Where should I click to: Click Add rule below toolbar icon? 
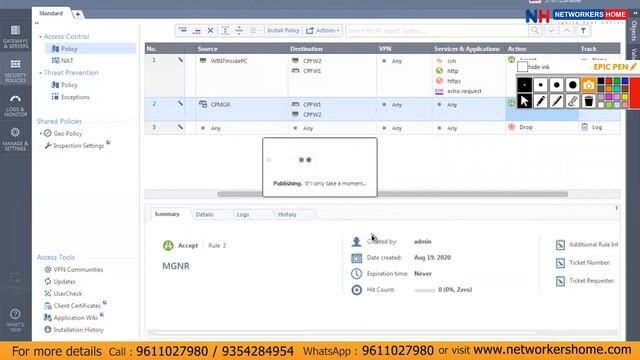coord(197,31)
